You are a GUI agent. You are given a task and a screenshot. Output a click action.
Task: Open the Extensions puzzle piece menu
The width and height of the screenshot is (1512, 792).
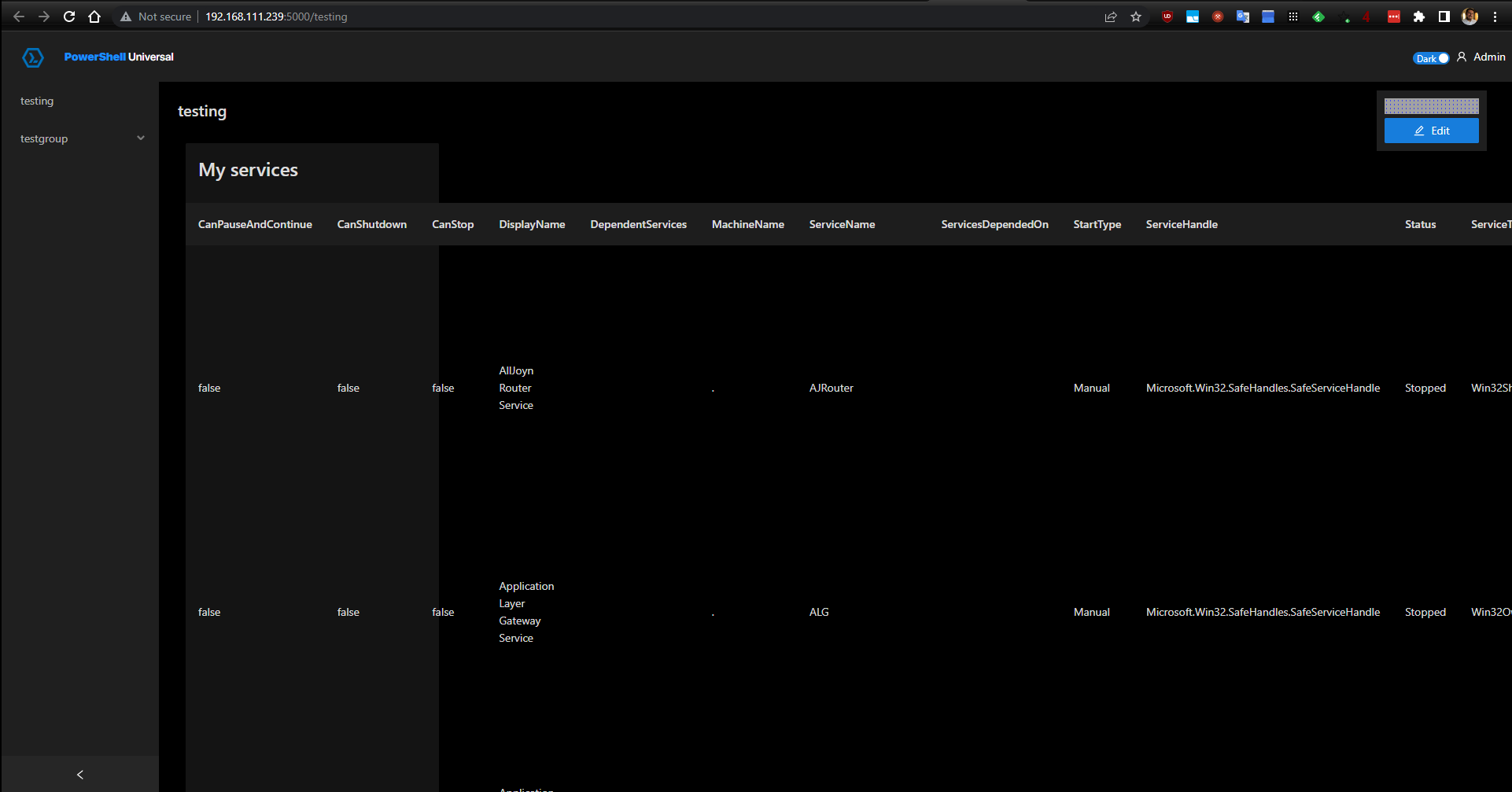pyautogui.click(x=1419, y=17)
